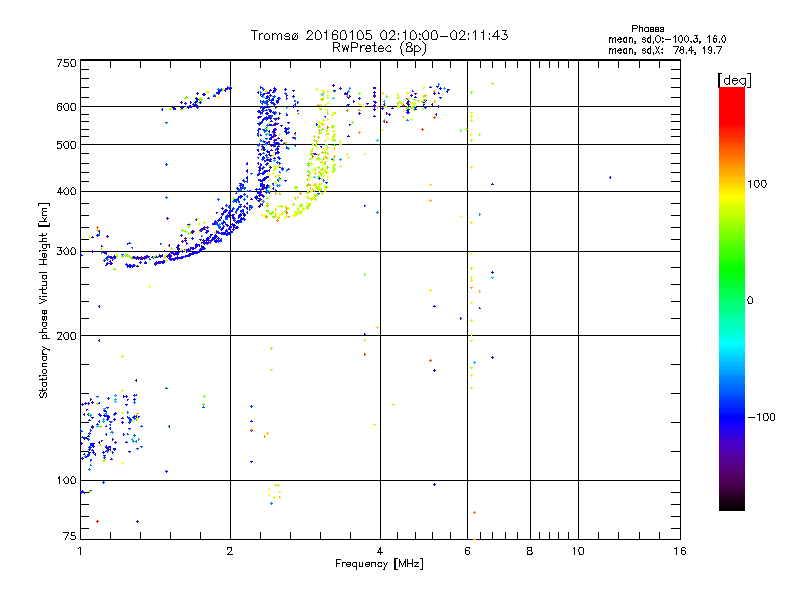
Task: Click the 'Phases' heading text
Action: (x=647, y=29)
